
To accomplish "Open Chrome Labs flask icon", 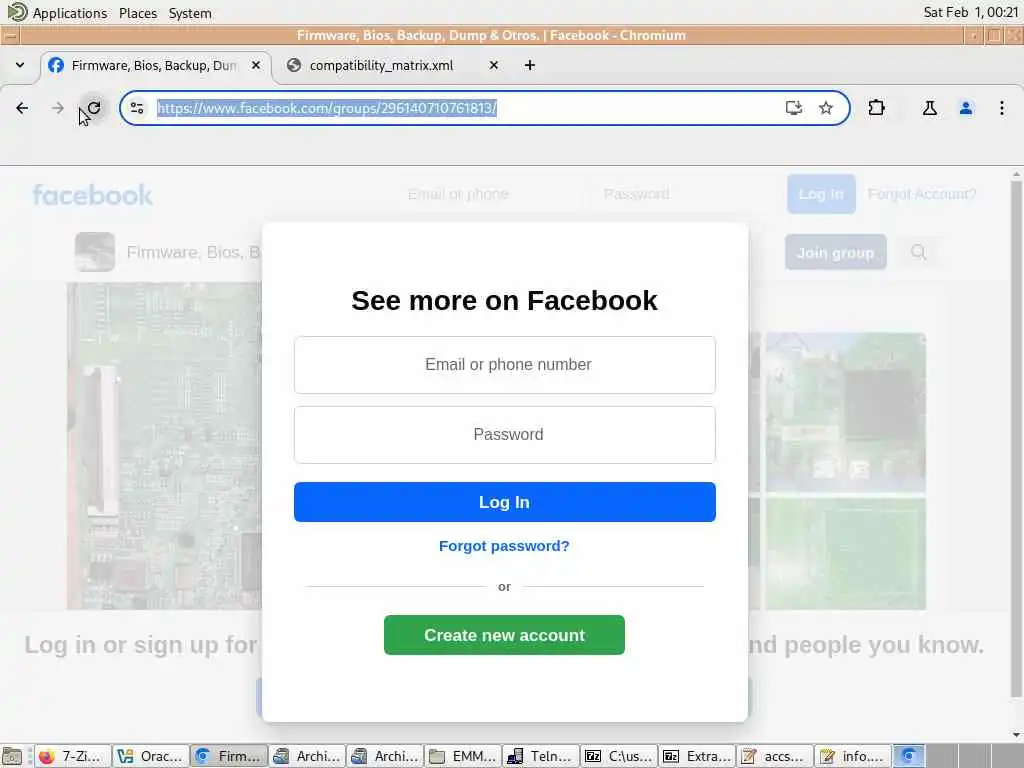I will coord(929,108).
